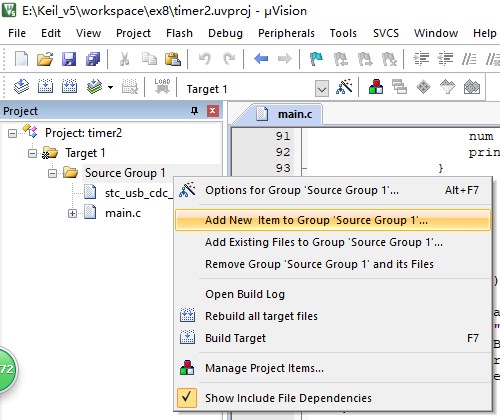Copy selection with the copy icon
Screen dimensions: 500x420
(149, 59)
